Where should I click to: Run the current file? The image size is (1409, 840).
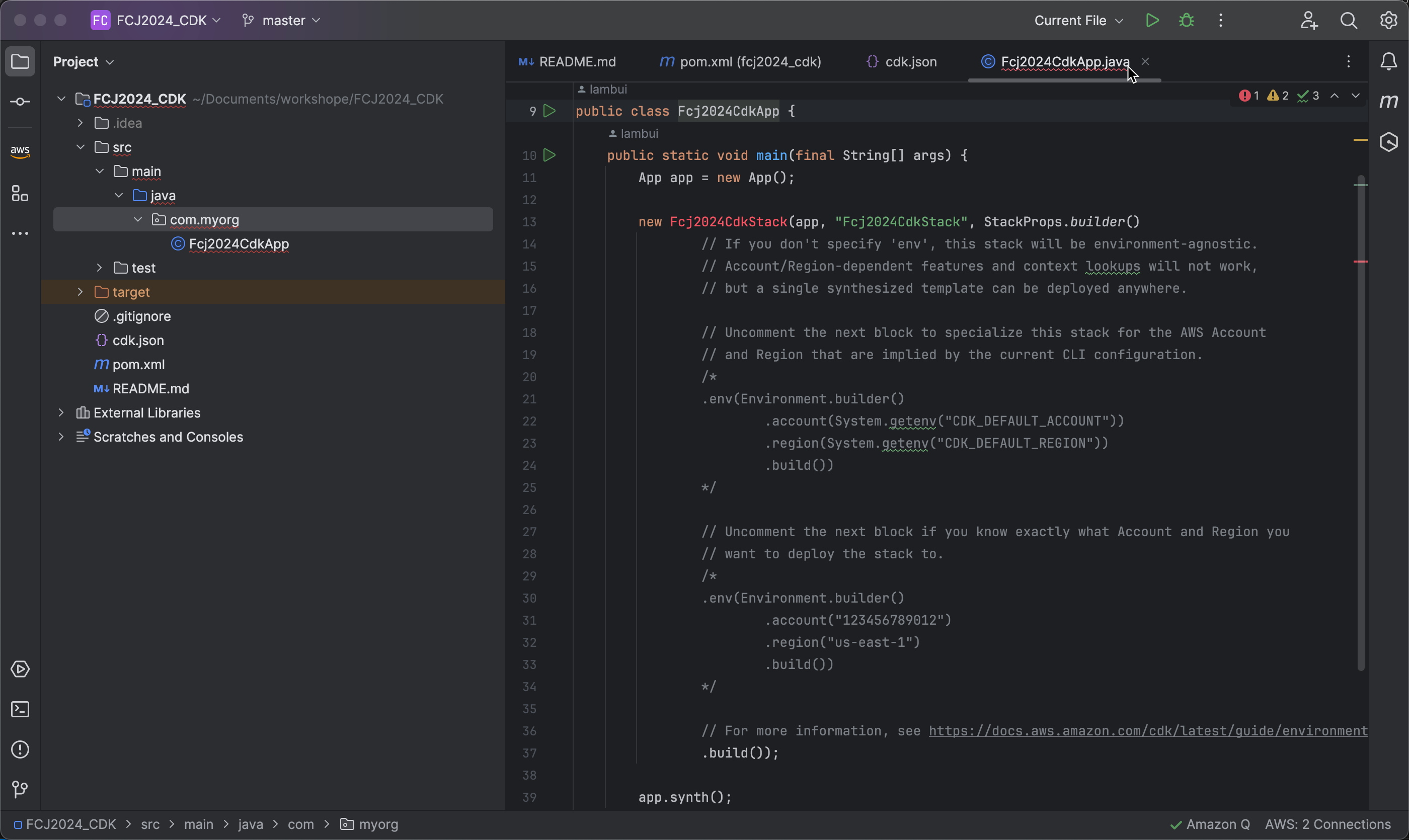tap(1152, 21)
